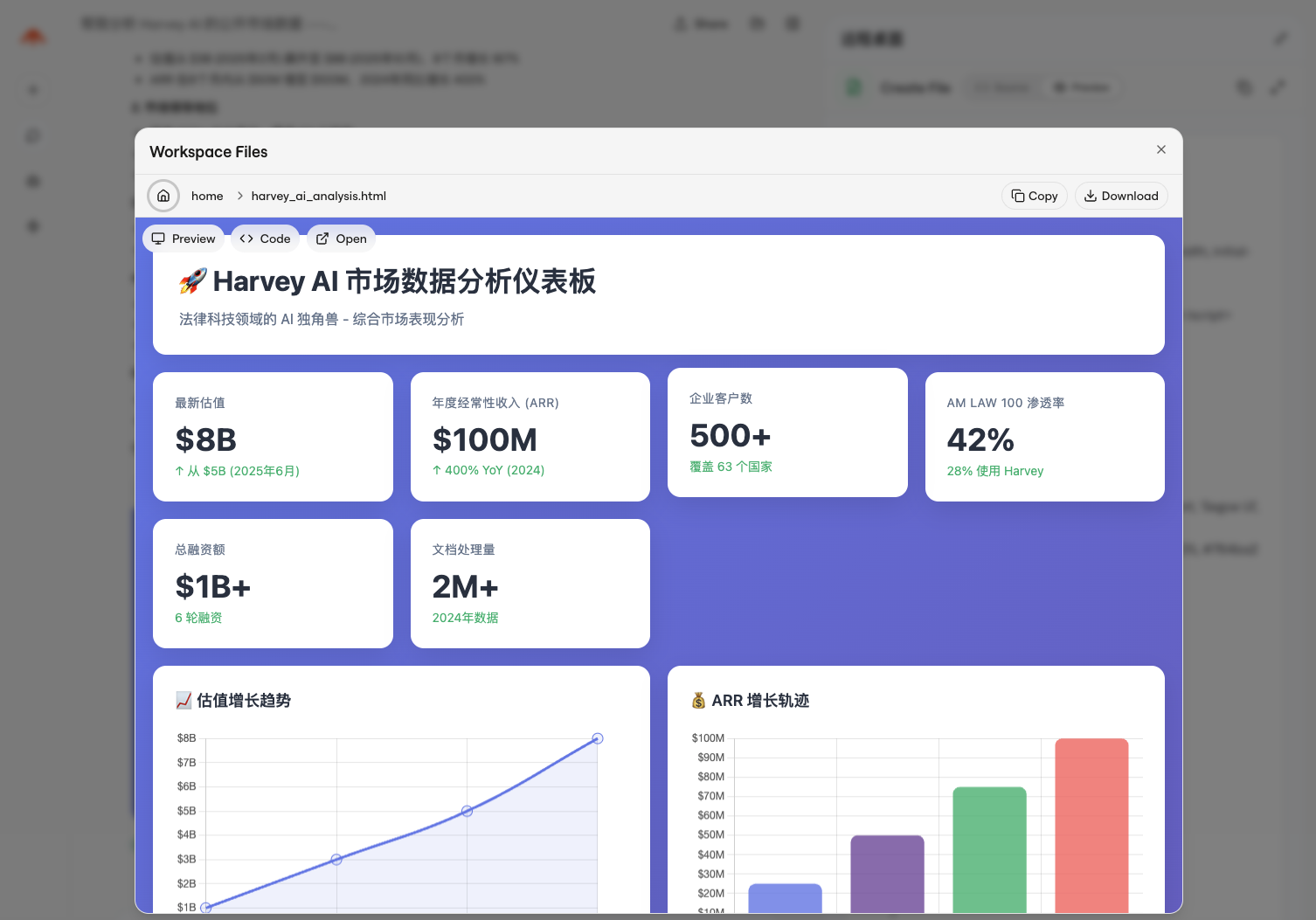Click the rocket icon in the dashboard title
Viewport: 1316px width, 920px height.
[x=192, y=281]
